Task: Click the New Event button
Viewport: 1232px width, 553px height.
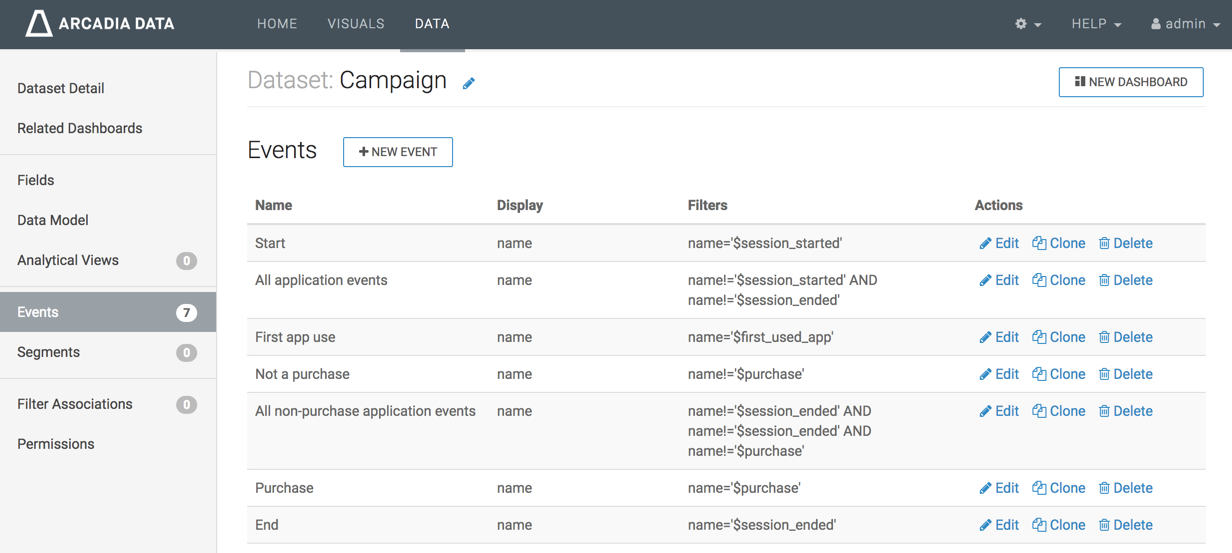Action: pyautogui.click(x=398, y=152)
